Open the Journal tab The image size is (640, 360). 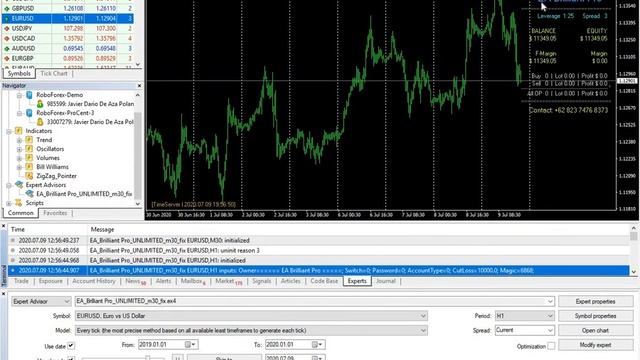(386, 281)
